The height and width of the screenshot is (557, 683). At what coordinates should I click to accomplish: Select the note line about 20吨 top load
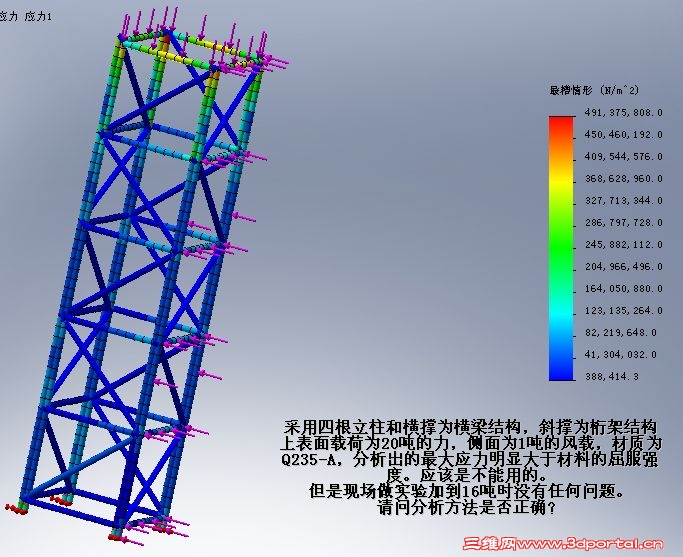click(x=470, y=443)
